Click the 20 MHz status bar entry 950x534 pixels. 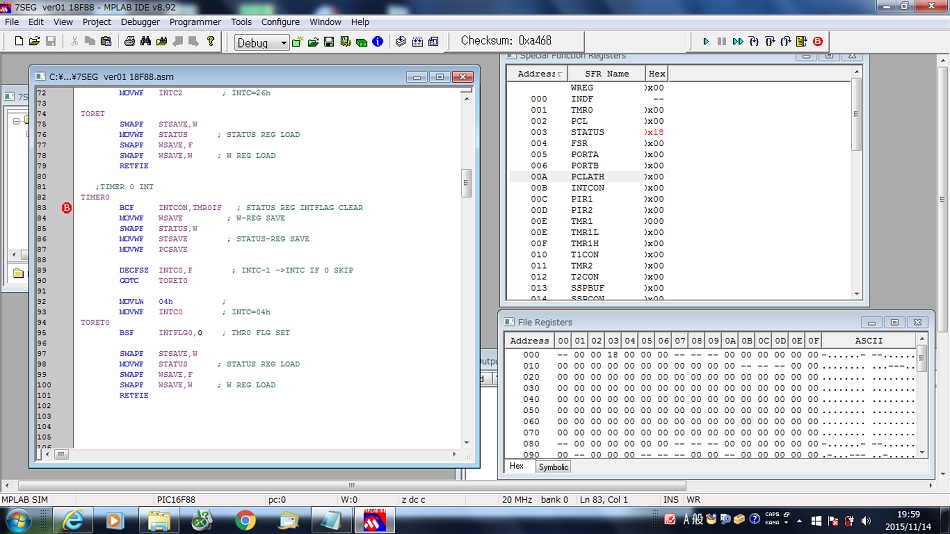click(x=517, y=499)
